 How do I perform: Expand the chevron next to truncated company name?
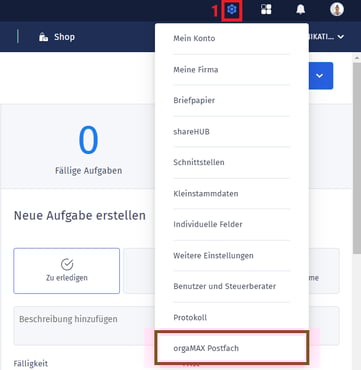341,37
